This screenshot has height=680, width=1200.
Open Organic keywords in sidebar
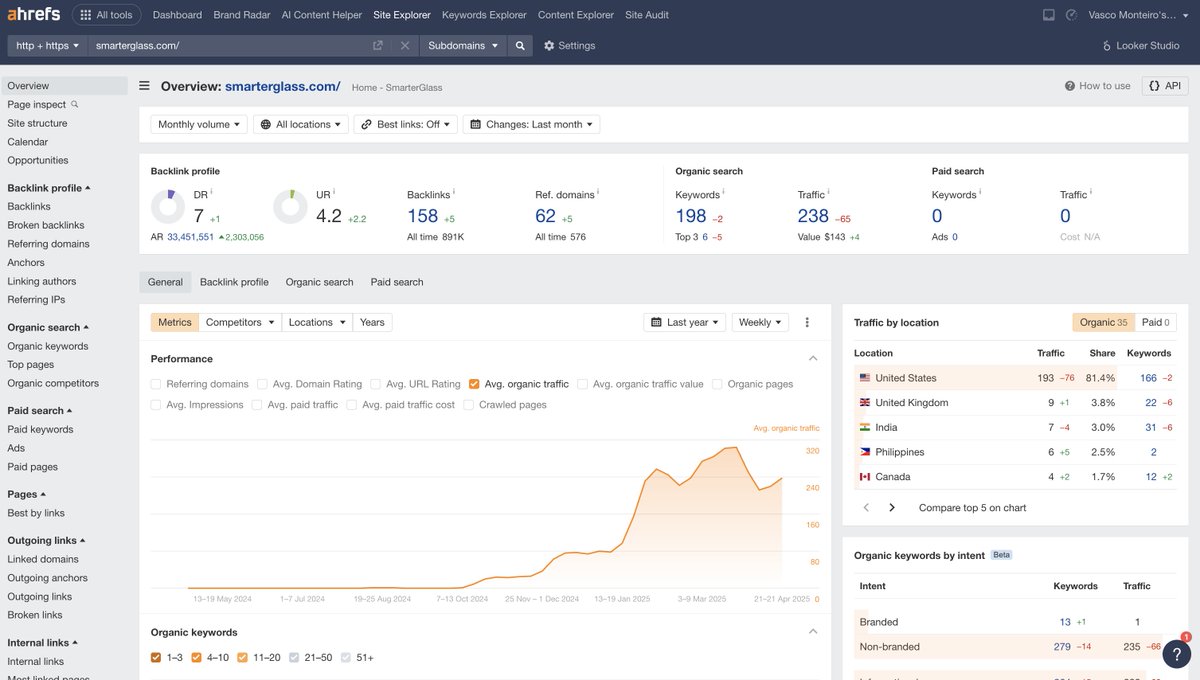click(x=48, y=346)
